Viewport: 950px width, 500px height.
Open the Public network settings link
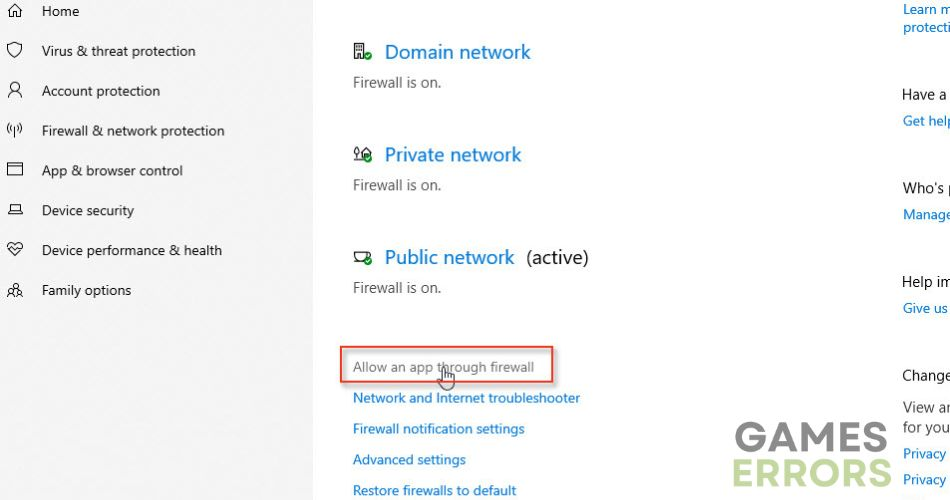click(449, 258)
